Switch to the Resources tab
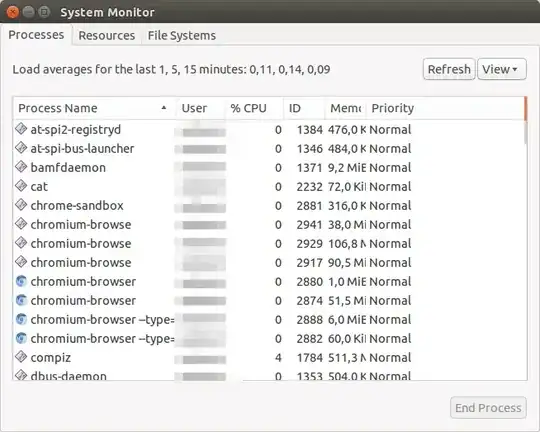 pos(107,35)
